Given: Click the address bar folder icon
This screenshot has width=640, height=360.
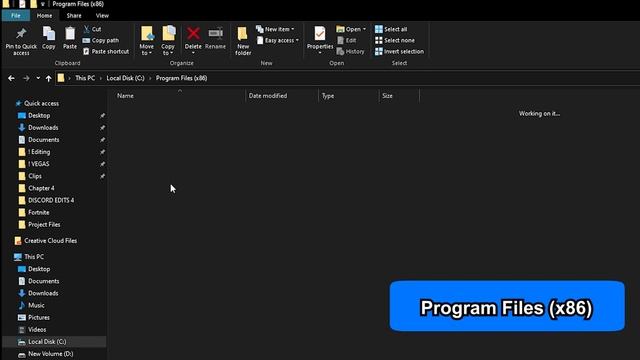Looking at the screenshot, I should [61, 78].
